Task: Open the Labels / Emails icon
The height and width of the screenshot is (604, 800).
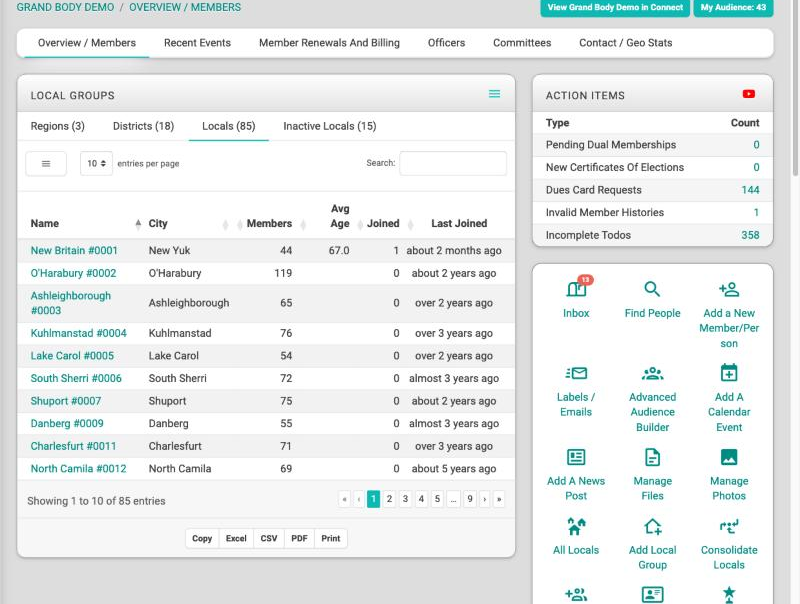Action: 576,373
